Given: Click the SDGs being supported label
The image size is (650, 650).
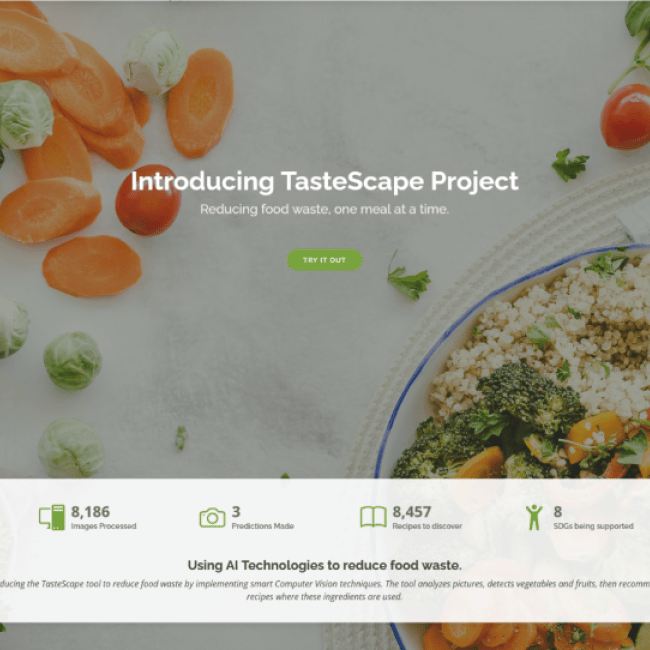Looking at the screenshot, I should click(593, 526).
